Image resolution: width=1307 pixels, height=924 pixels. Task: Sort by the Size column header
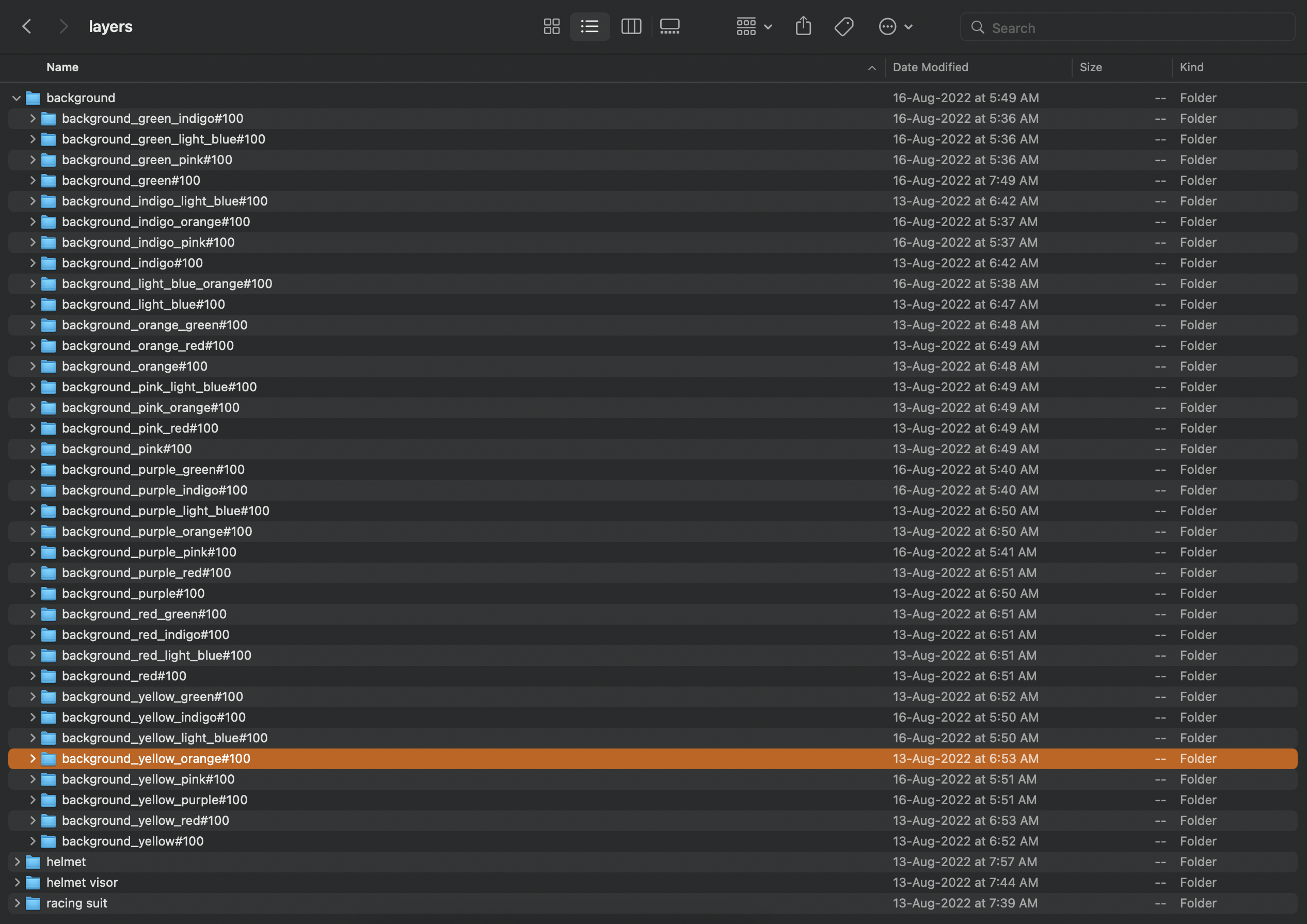tap(1091, 67)
